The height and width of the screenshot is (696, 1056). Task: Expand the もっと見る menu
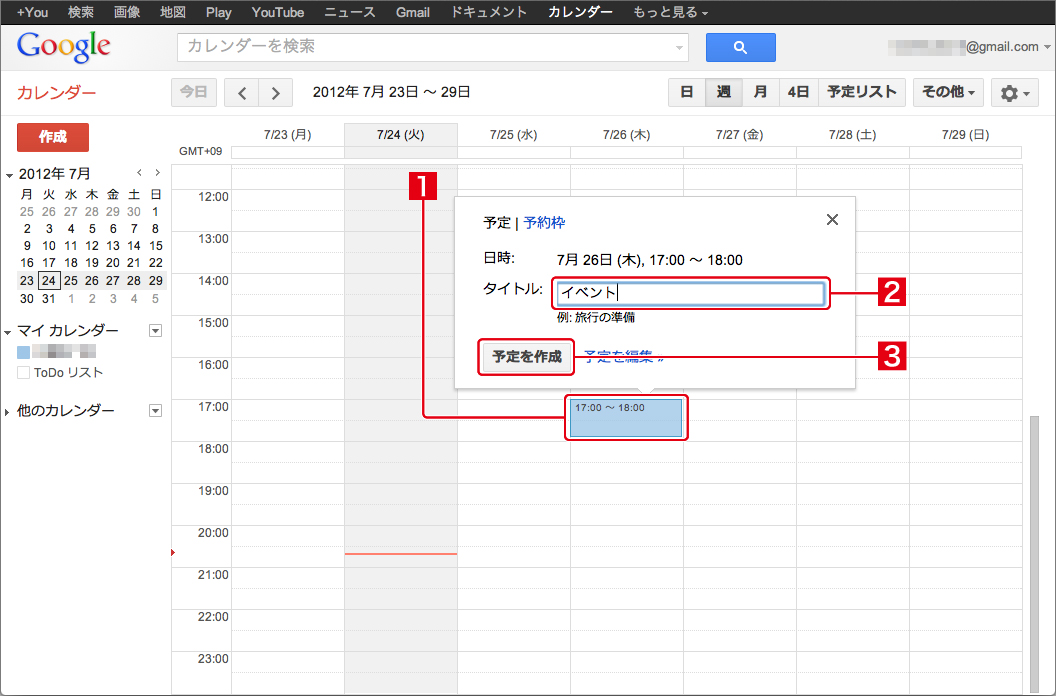[x=670, y=12]
